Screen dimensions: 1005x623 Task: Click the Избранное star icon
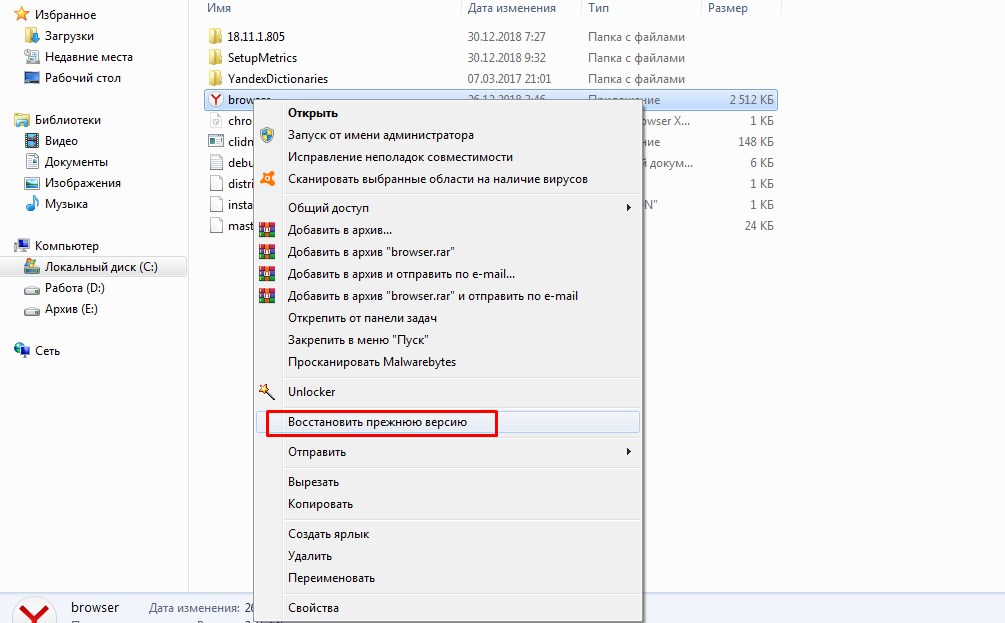[x=22, y=15]
